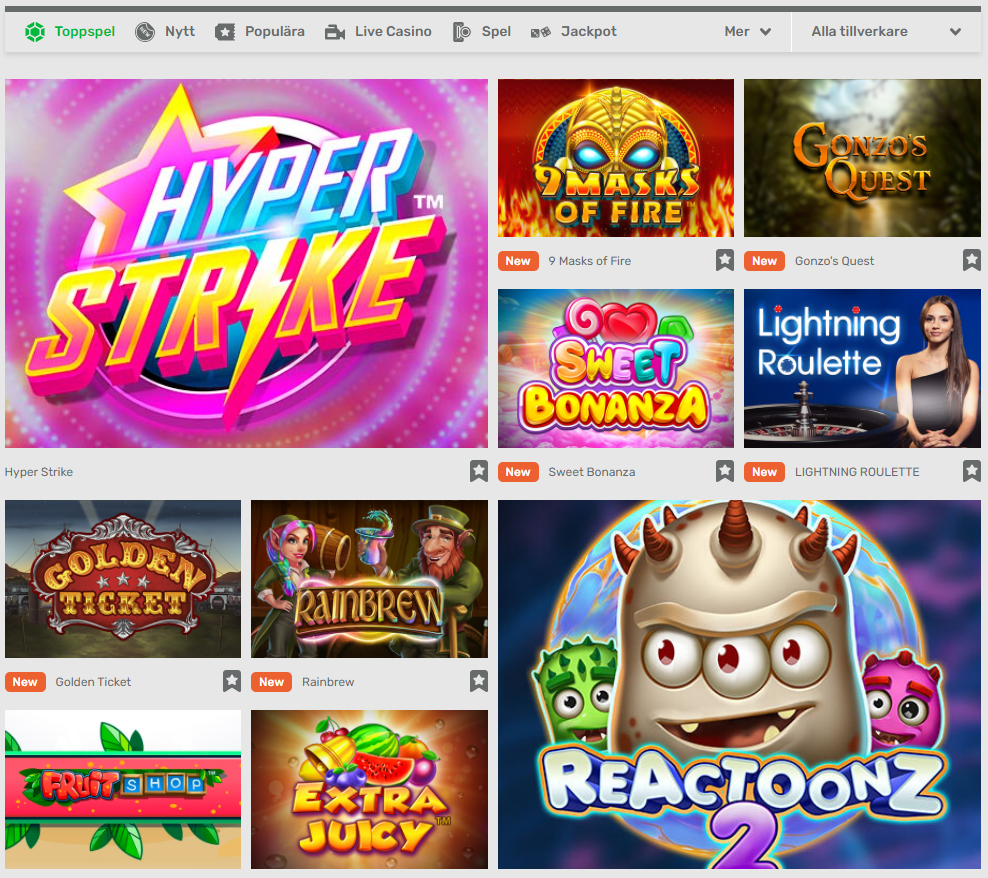Click the New badge beside LIGHTNING ROULETTE
Image resolution: width=988 pixels, height=878 pixels.
(x=764, y=471)
